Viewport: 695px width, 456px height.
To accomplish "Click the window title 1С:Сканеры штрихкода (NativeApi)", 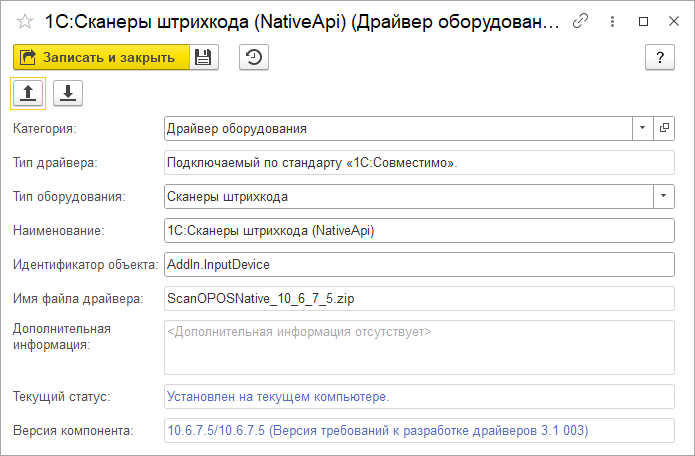I will coord(302,21).
